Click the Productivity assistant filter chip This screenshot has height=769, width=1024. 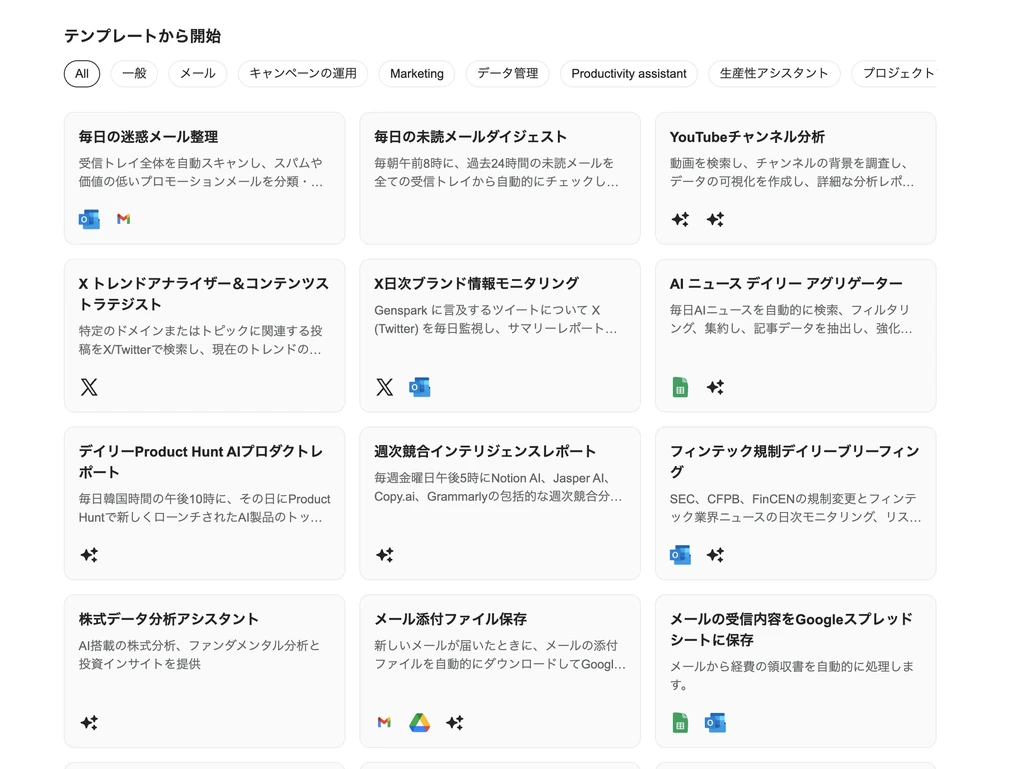628,73
